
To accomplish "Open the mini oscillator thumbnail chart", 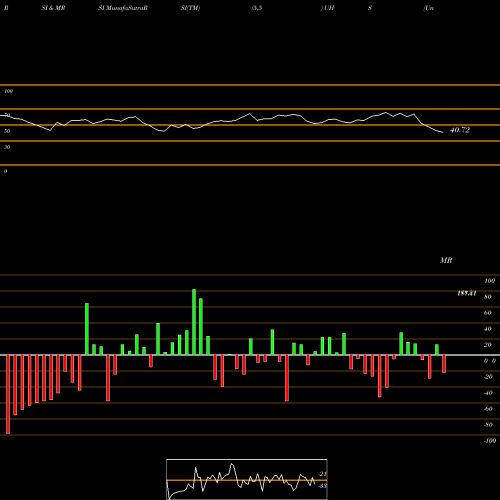I will point(247,479).
